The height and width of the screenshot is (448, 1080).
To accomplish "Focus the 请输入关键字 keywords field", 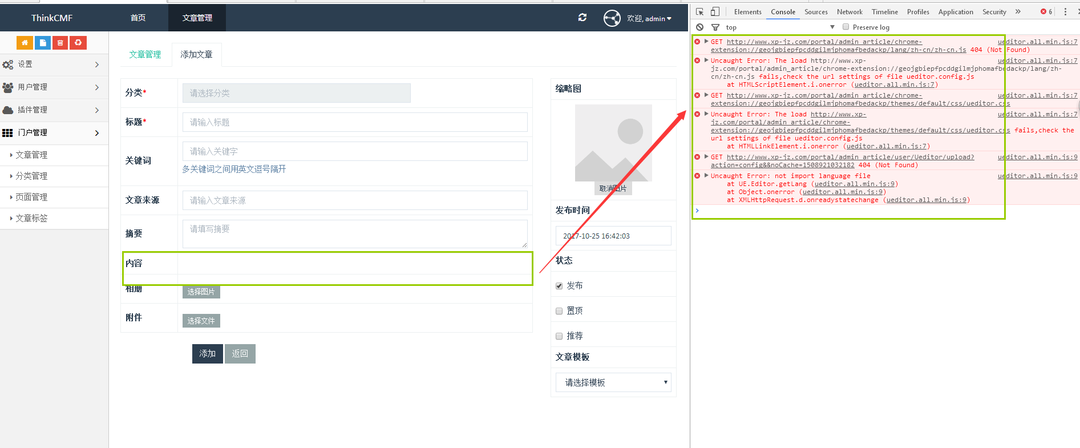I will pos(355,151).
